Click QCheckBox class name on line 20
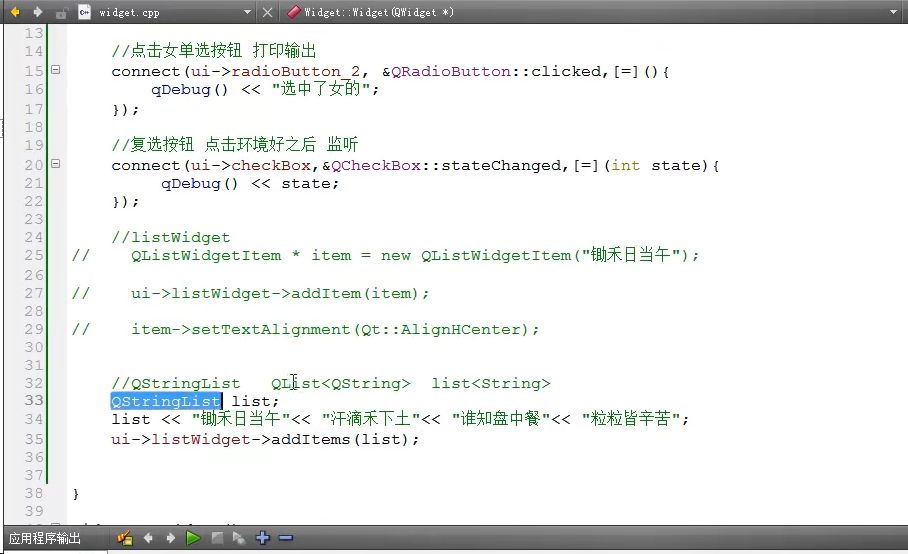 [376, 166]
